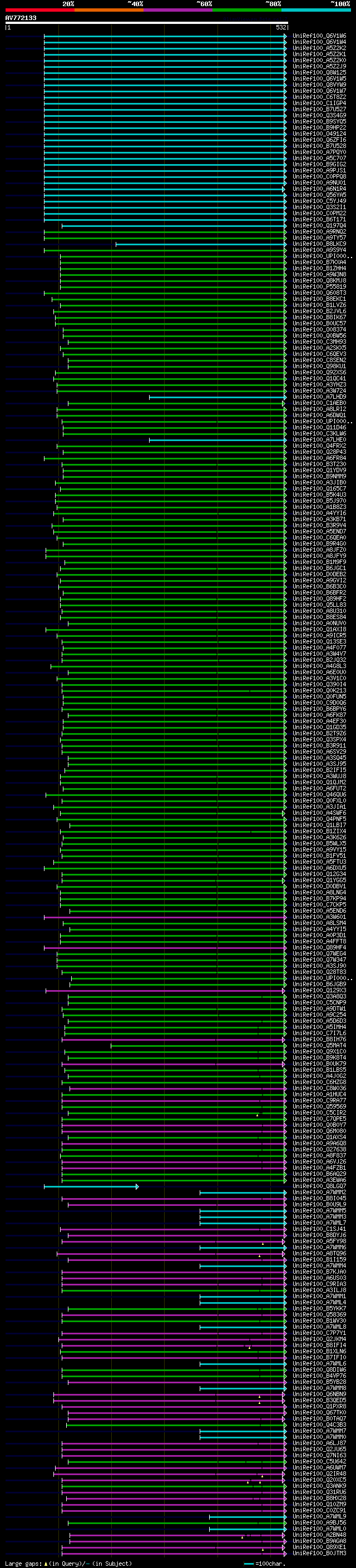Click the purple ~60% identity legend bar
Screen dimensions: 356x1568
click(177, 10)
